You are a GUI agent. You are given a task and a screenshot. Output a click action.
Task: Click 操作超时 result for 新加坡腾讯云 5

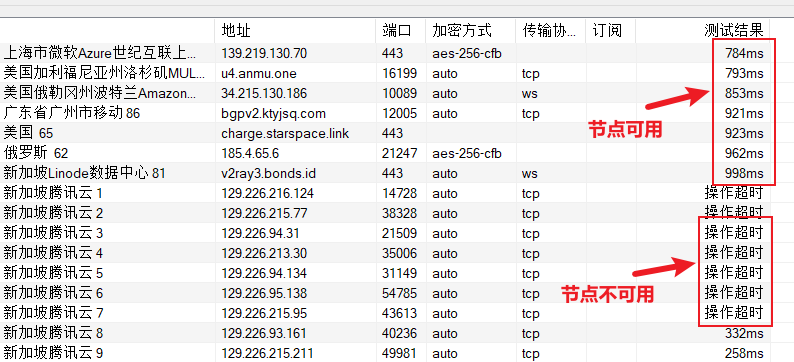(734, 273)
